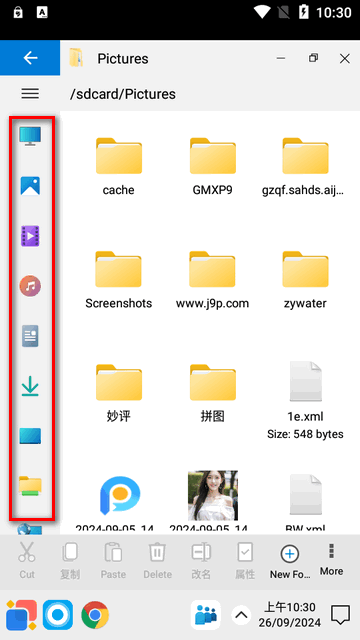360x640 pixels.
Task: Open the taskbar notification panel
Action: click(340, 615)
